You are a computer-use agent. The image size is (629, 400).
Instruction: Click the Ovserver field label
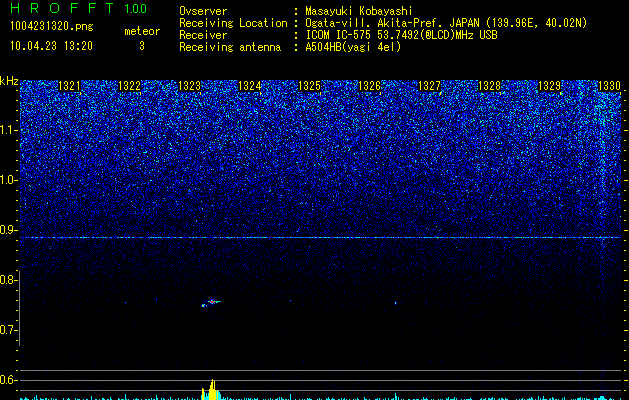[x=203, y=11]
